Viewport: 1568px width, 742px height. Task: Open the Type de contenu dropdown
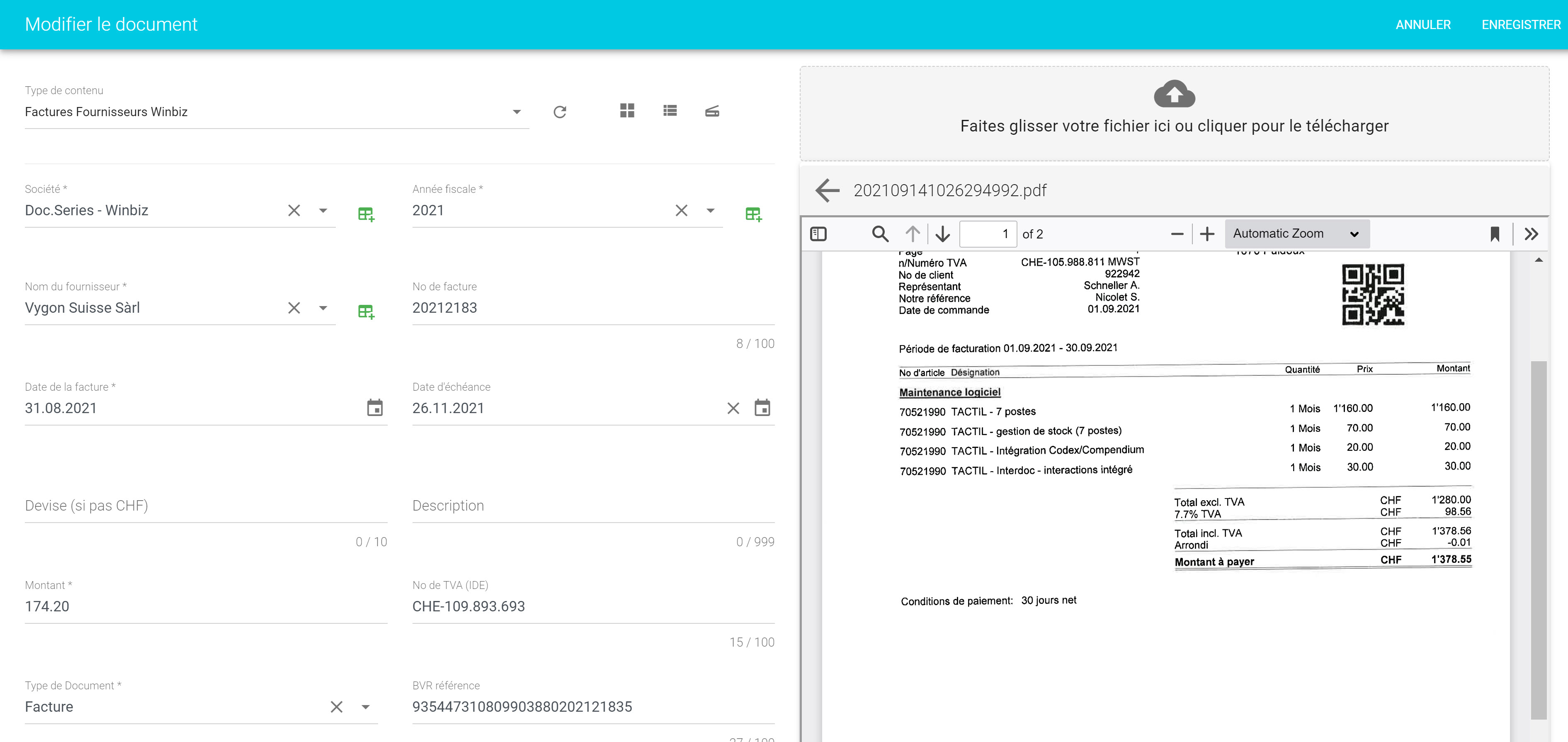point(277,112)
